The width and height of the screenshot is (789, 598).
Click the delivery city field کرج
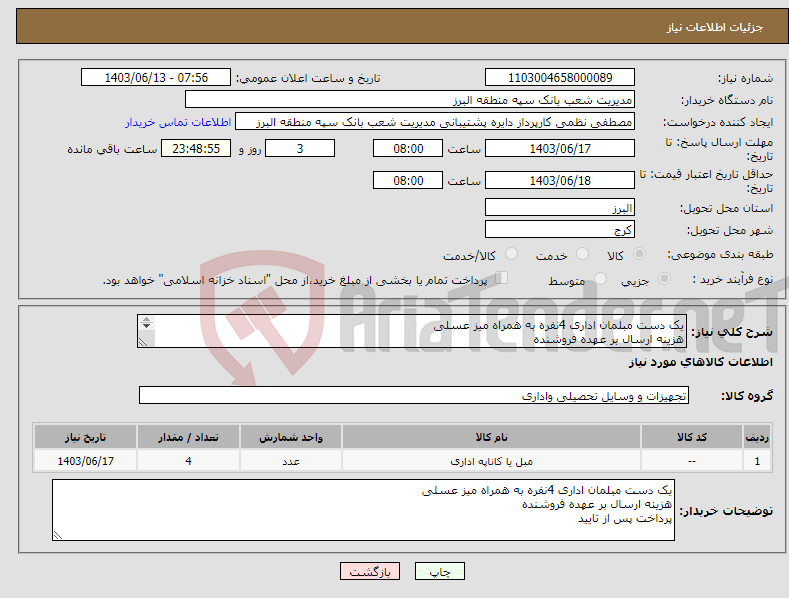coord(560,230)
